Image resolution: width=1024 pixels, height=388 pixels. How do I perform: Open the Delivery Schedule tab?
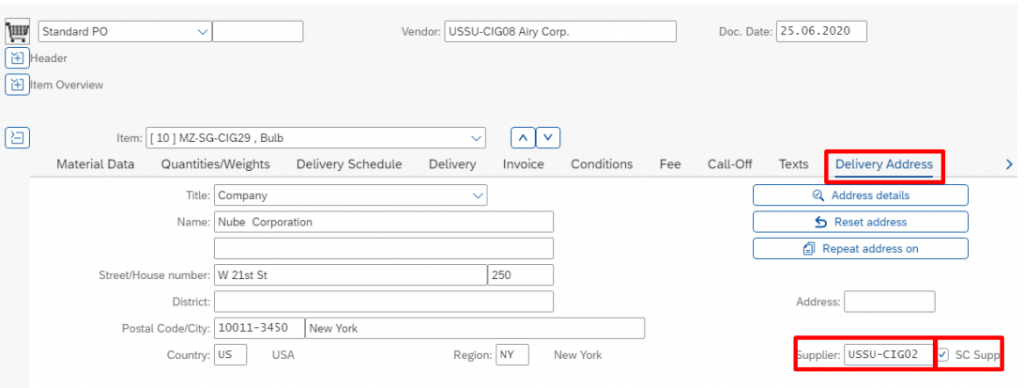pyautogui.click(x=349, y=165)
